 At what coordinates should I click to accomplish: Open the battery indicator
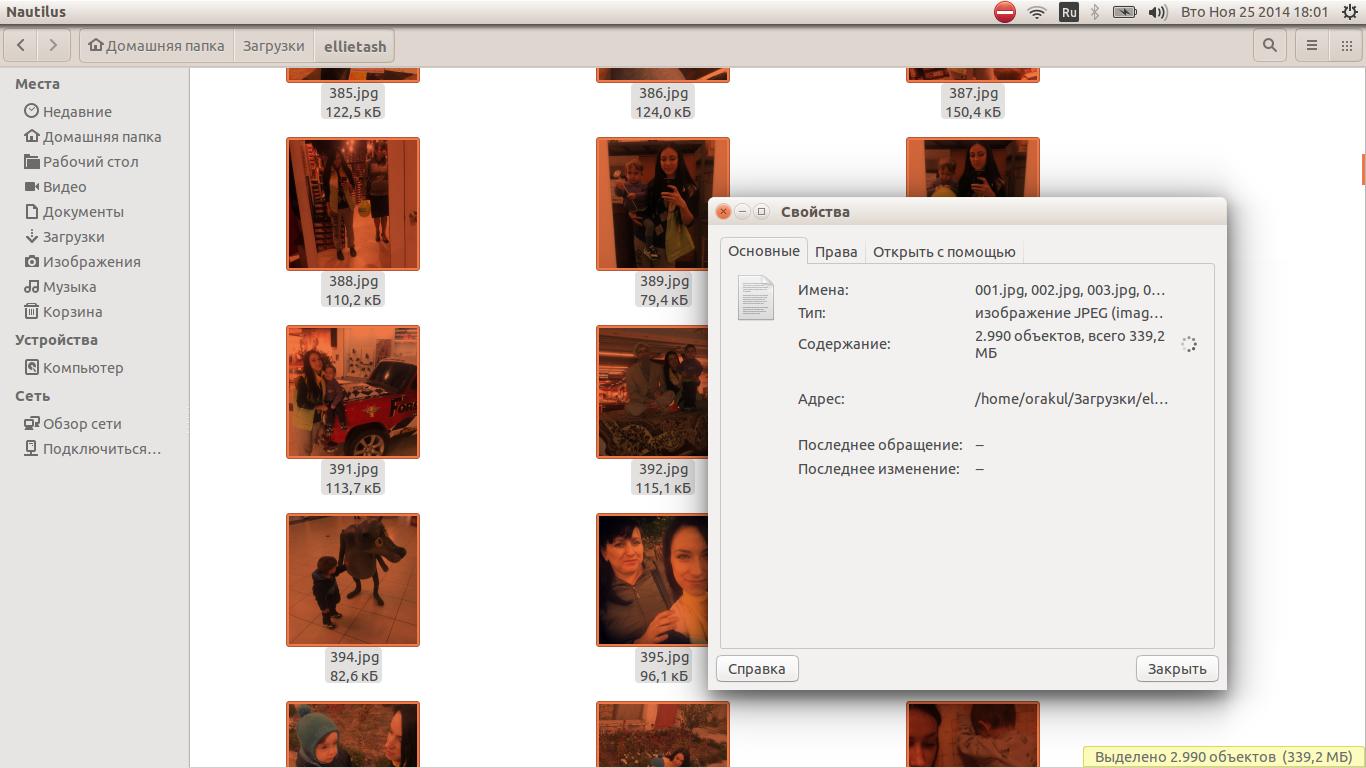point(1125,12)
